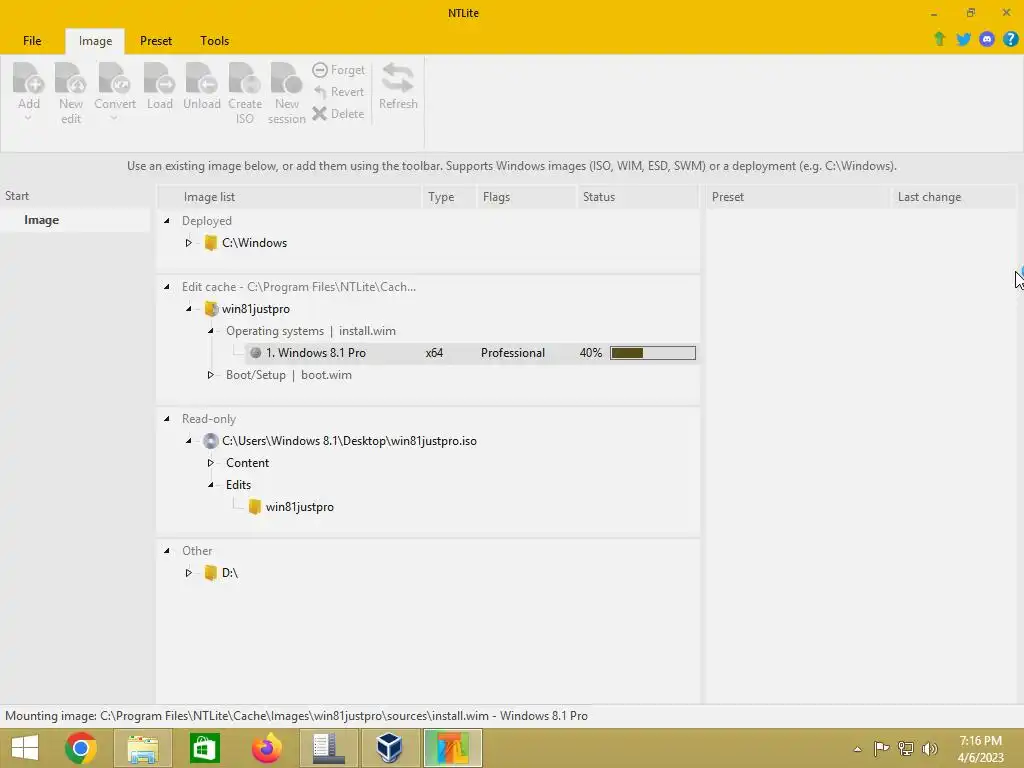Viewport: 1024px width, 768px height.
Task: Switch to the Preset ribbon tab
Action: click(156, 40)
